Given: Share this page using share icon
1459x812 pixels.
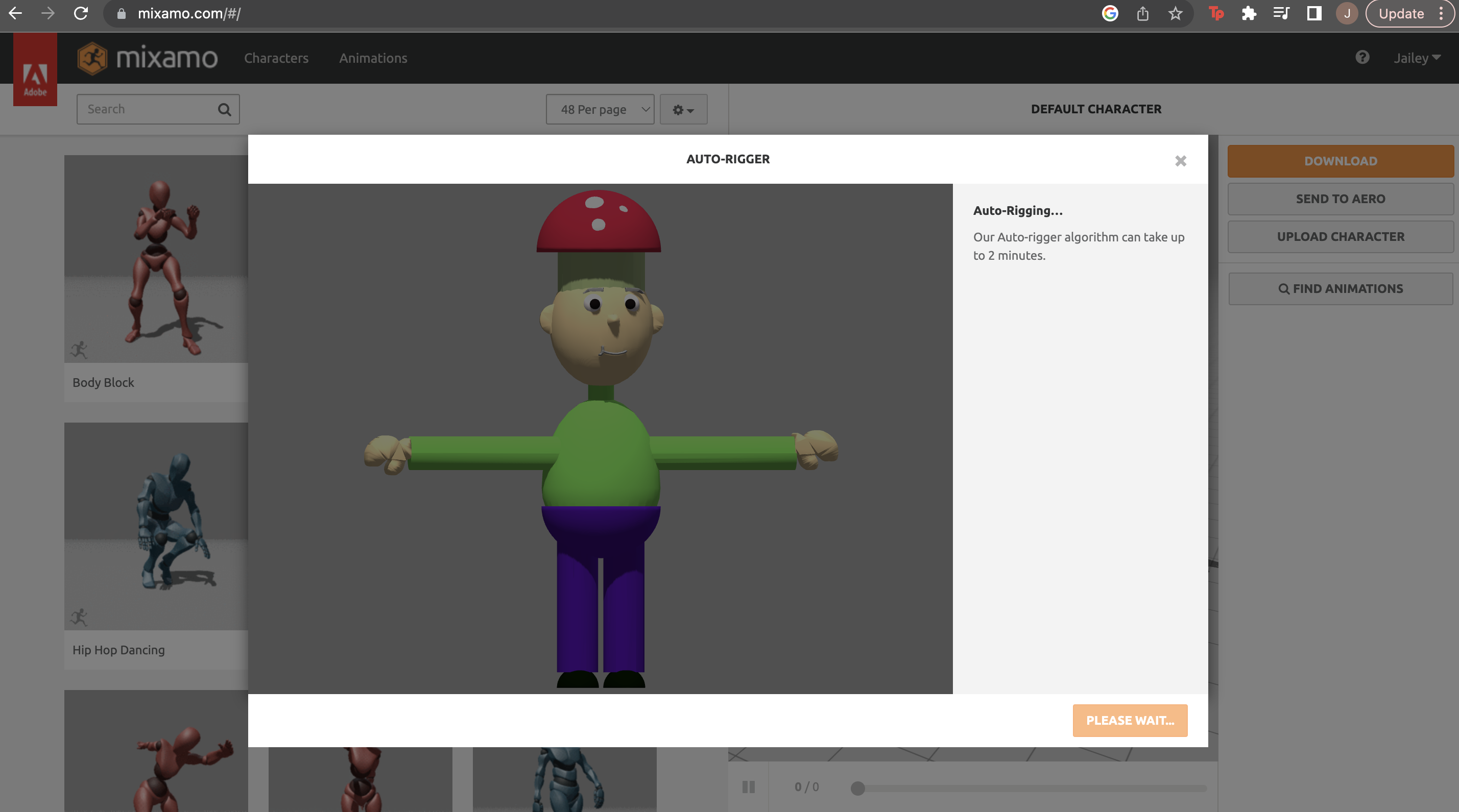Looking at the screenshot, I should (1143, 14).
